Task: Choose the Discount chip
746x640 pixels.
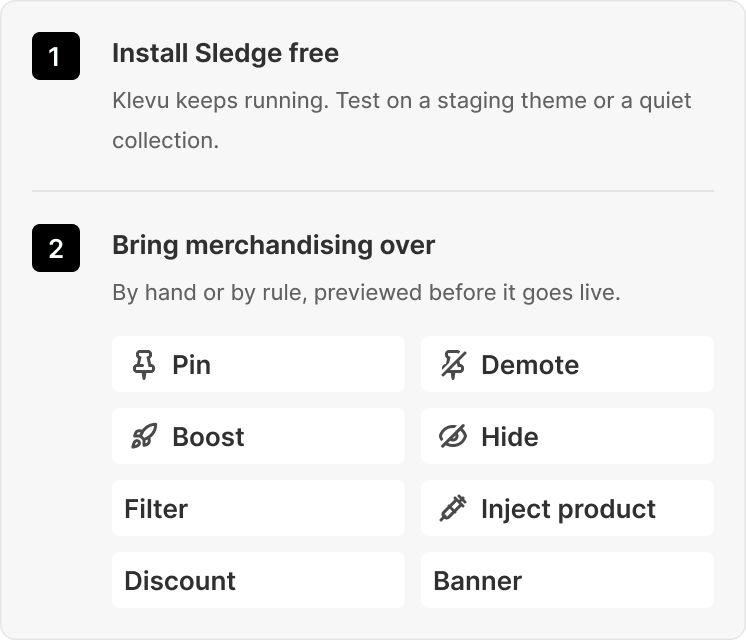Action: coord(258,580)
